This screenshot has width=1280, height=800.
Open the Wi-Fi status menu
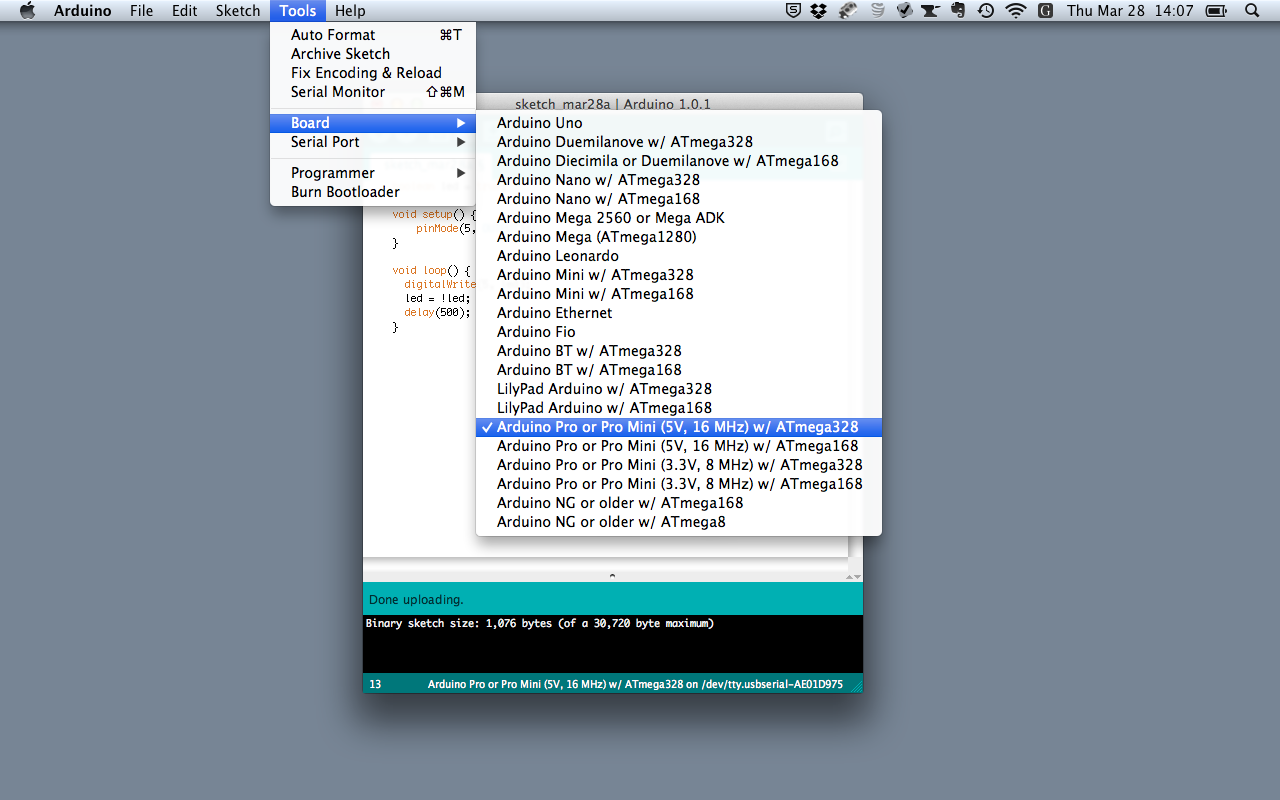coord(1016,11)
